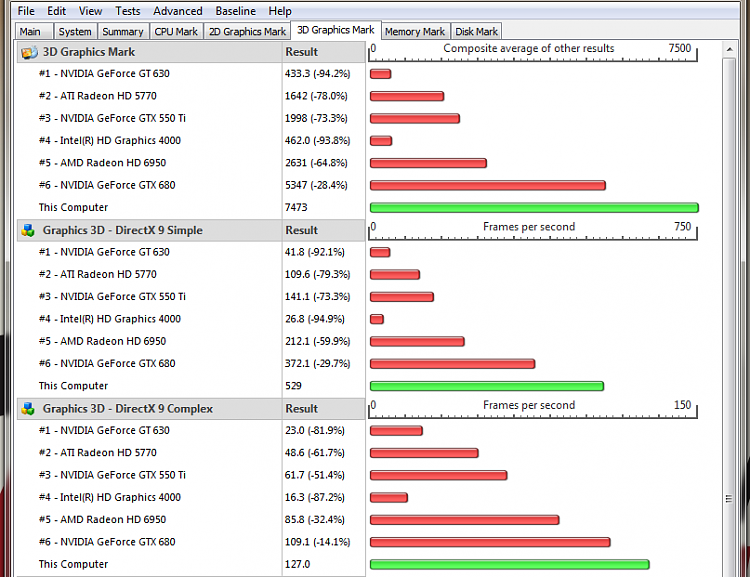Click the 3D Graphics Mark section header
750x577 pixels.
(x=149, y=52)
